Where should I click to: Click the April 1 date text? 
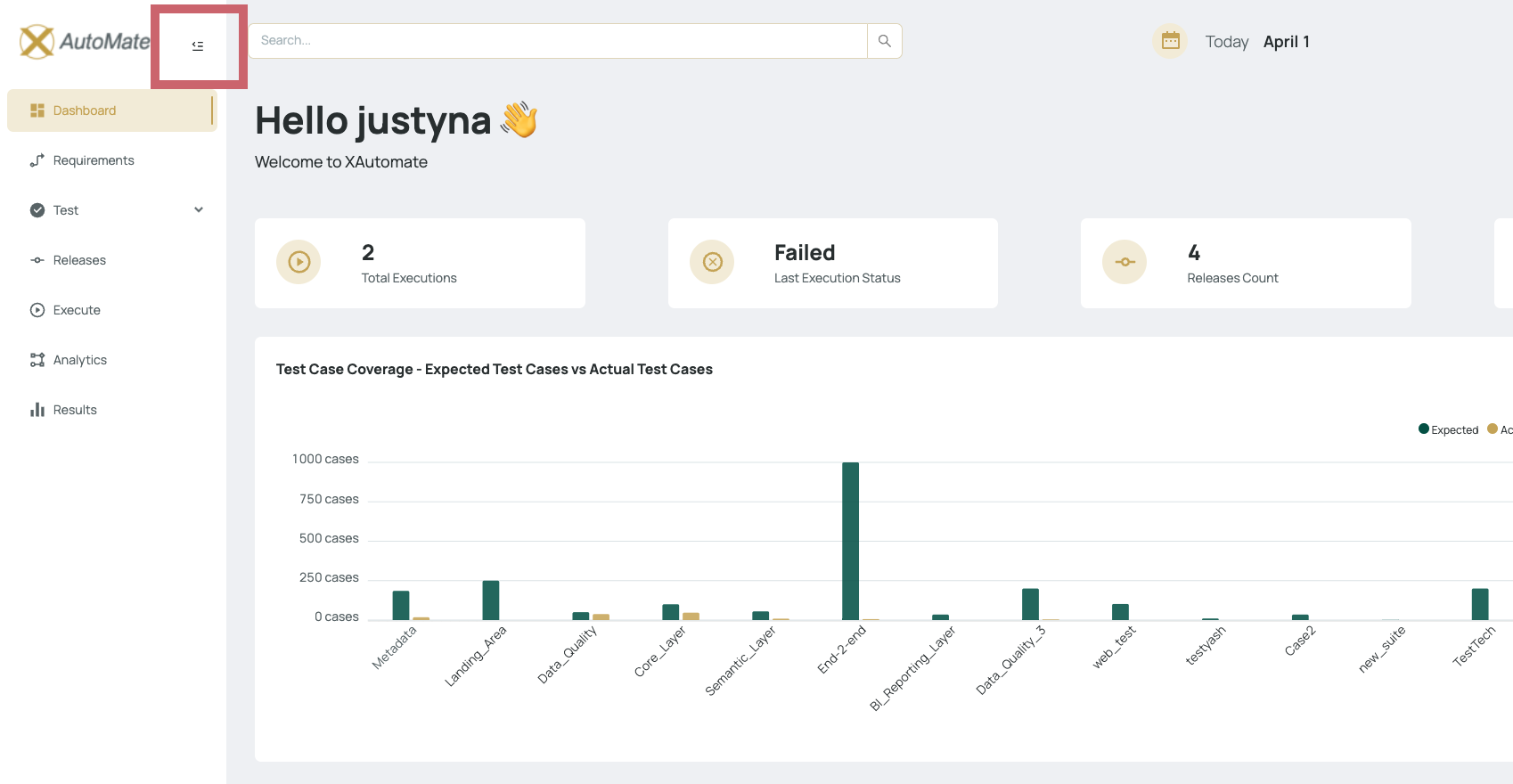(1287, 42)
